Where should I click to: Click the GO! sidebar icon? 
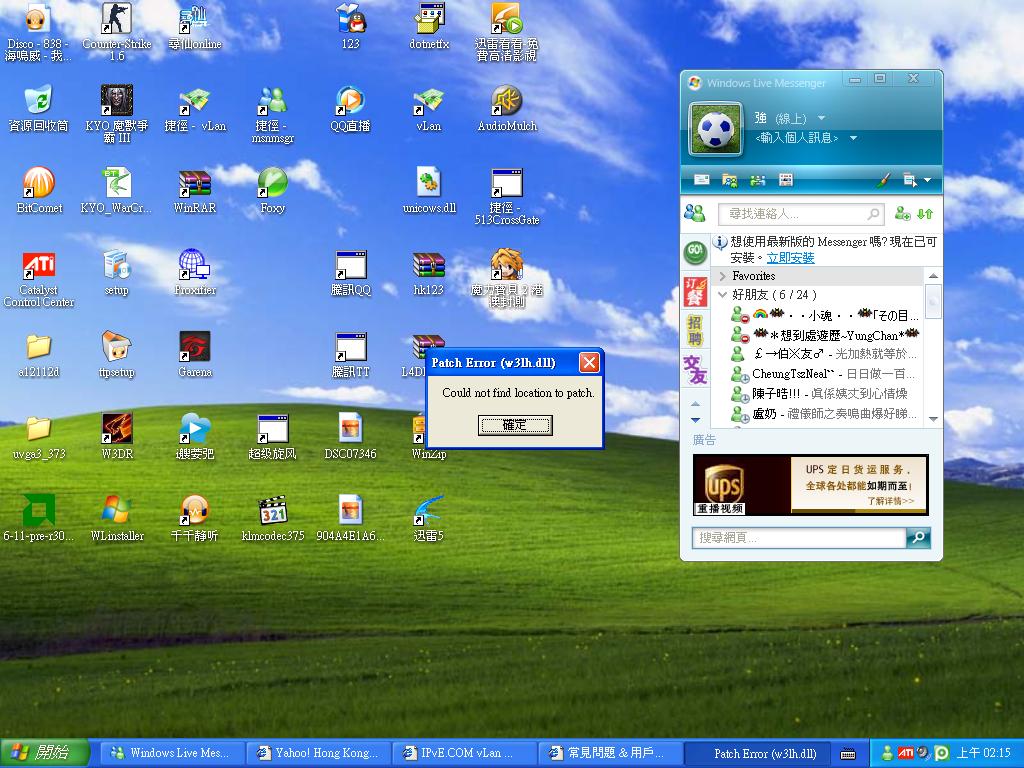point(695,253)
